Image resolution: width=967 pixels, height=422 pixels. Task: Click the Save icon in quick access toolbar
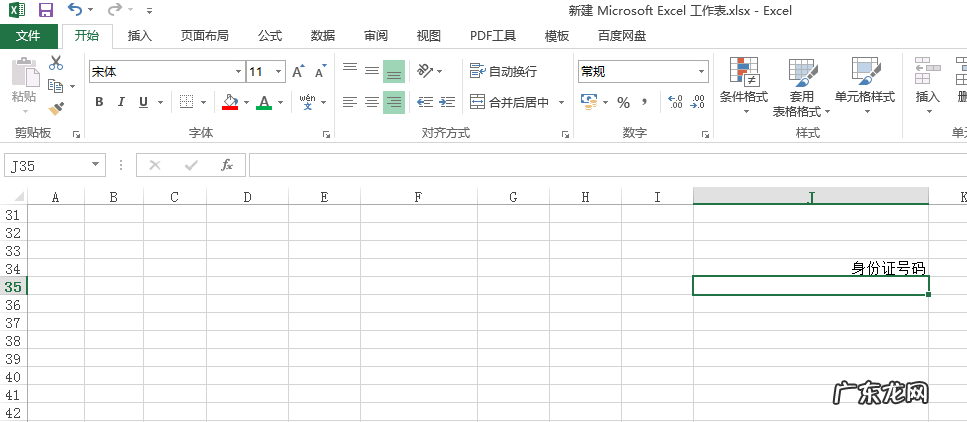point(46,11)
